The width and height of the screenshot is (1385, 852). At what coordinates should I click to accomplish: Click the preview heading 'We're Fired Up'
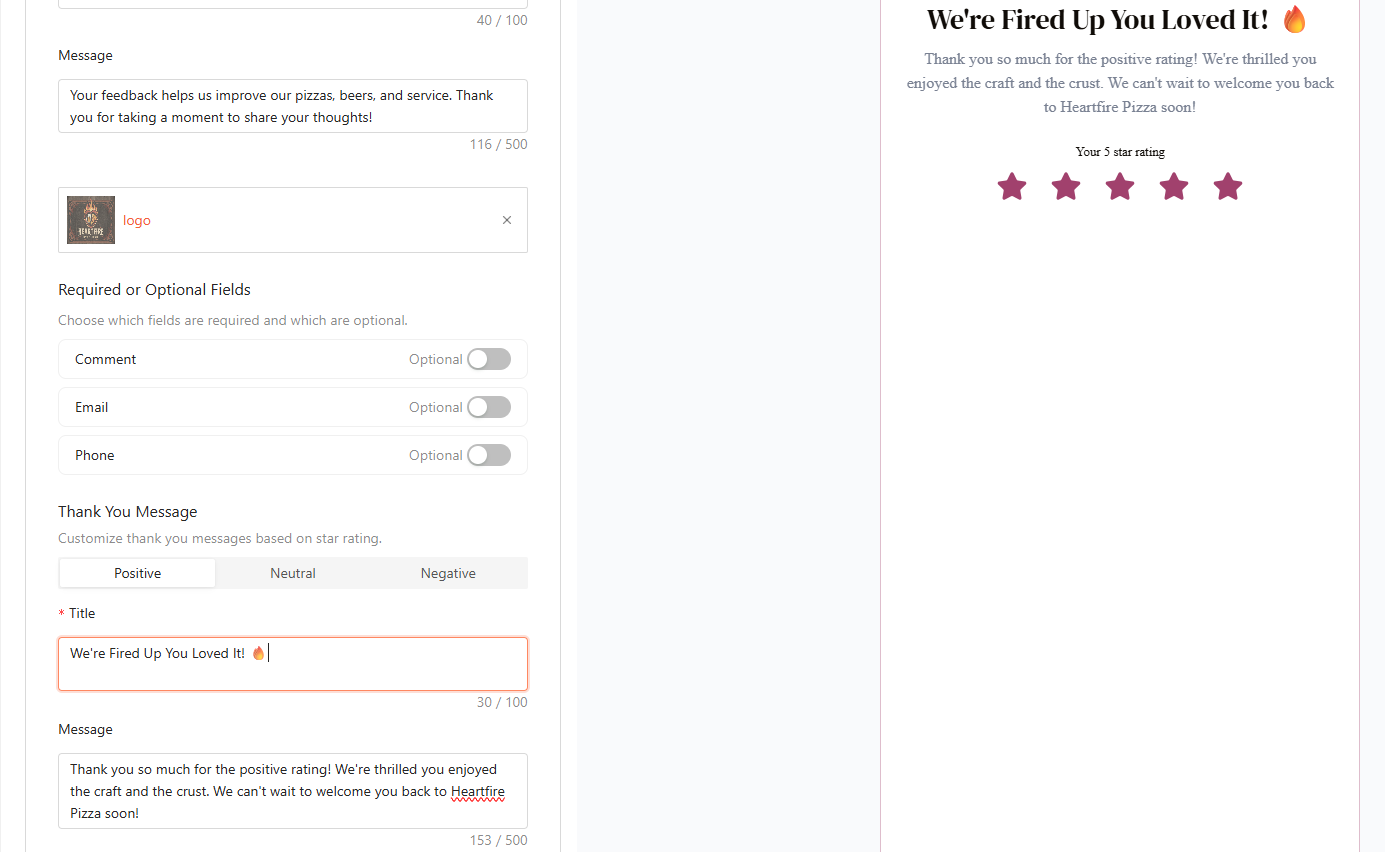point(1097,20)
